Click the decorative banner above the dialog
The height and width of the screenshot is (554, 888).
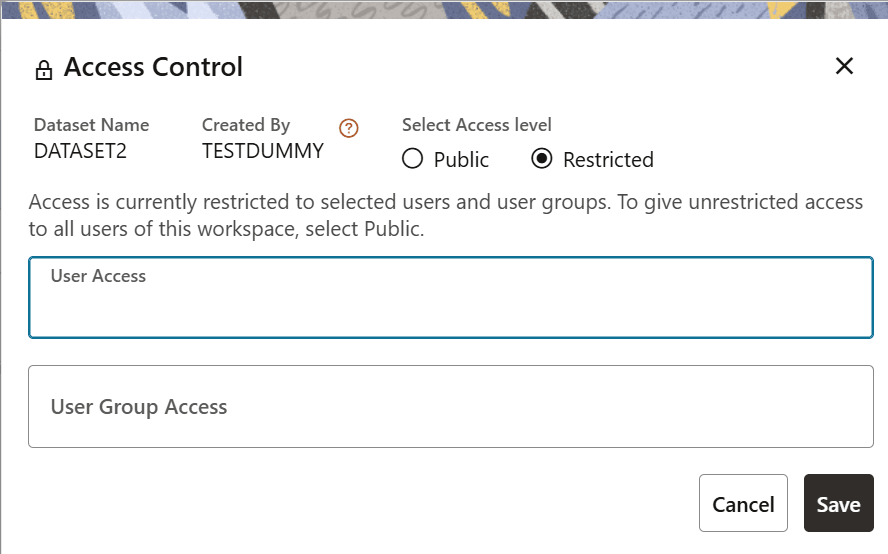click(x=444, y=8)
